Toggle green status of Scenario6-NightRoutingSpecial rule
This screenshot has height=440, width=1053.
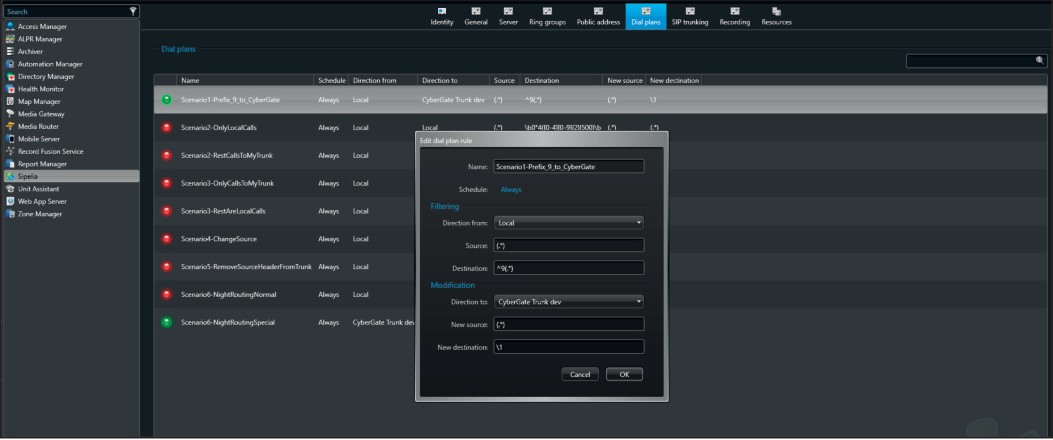coord(166,322)
